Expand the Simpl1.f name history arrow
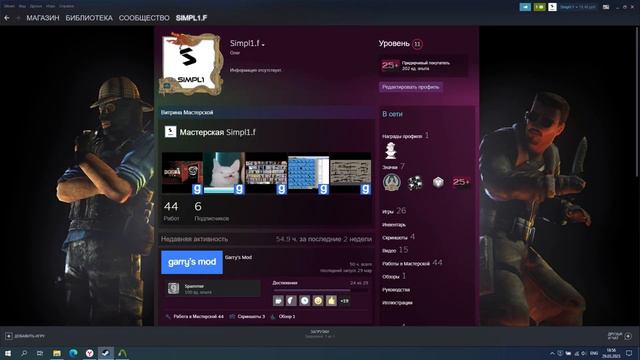 pos(263,44)
